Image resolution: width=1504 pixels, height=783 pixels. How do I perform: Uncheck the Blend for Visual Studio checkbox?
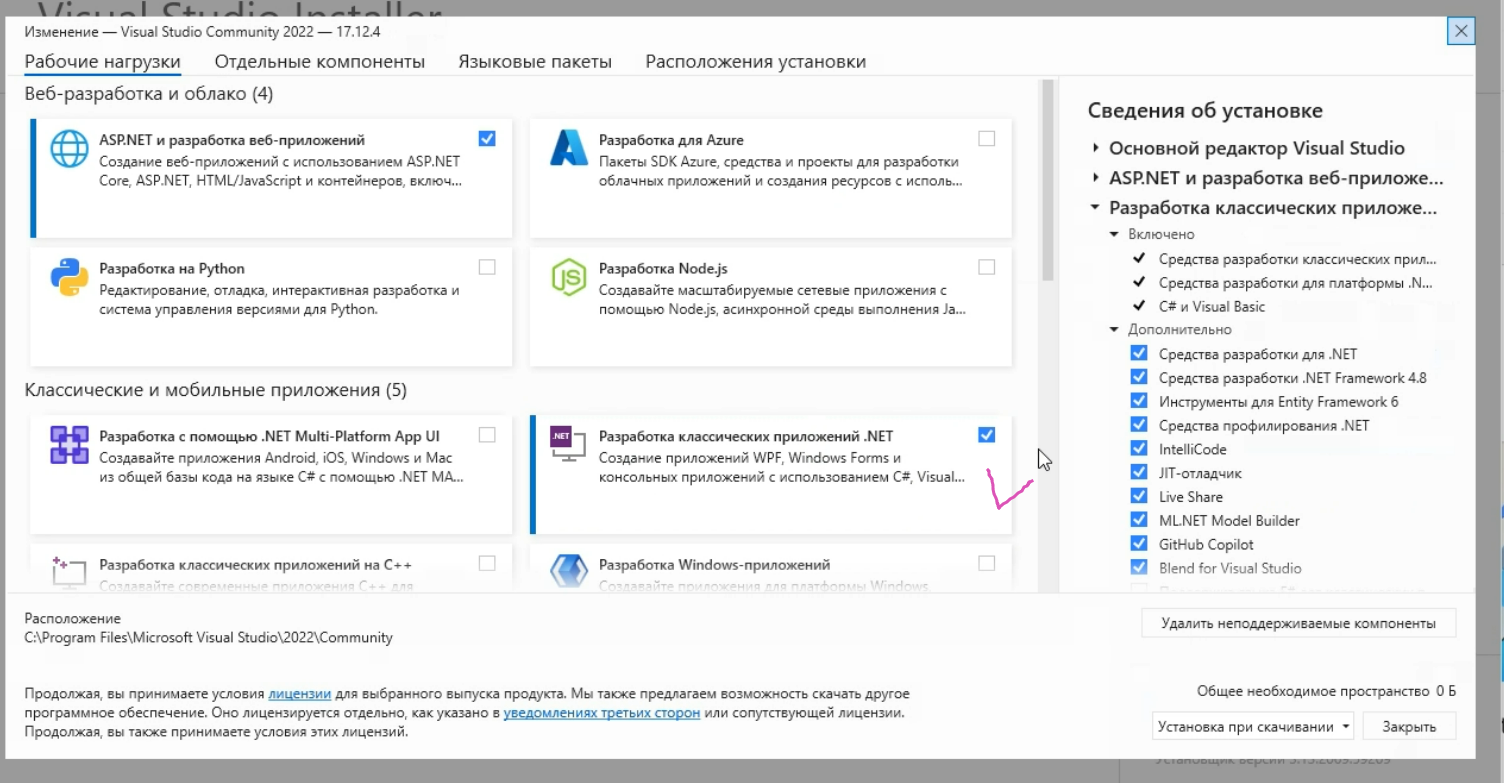coord(1139,567)
